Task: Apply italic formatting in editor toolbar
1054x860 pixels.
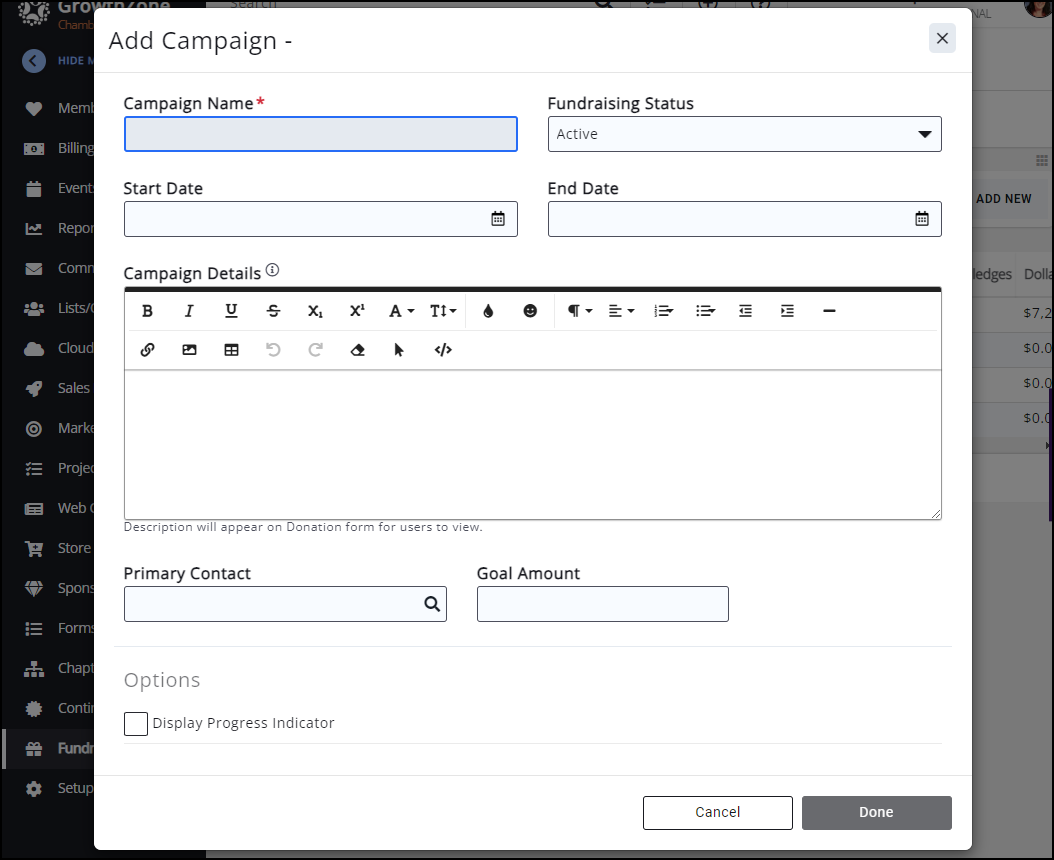Action: point(189,311)
